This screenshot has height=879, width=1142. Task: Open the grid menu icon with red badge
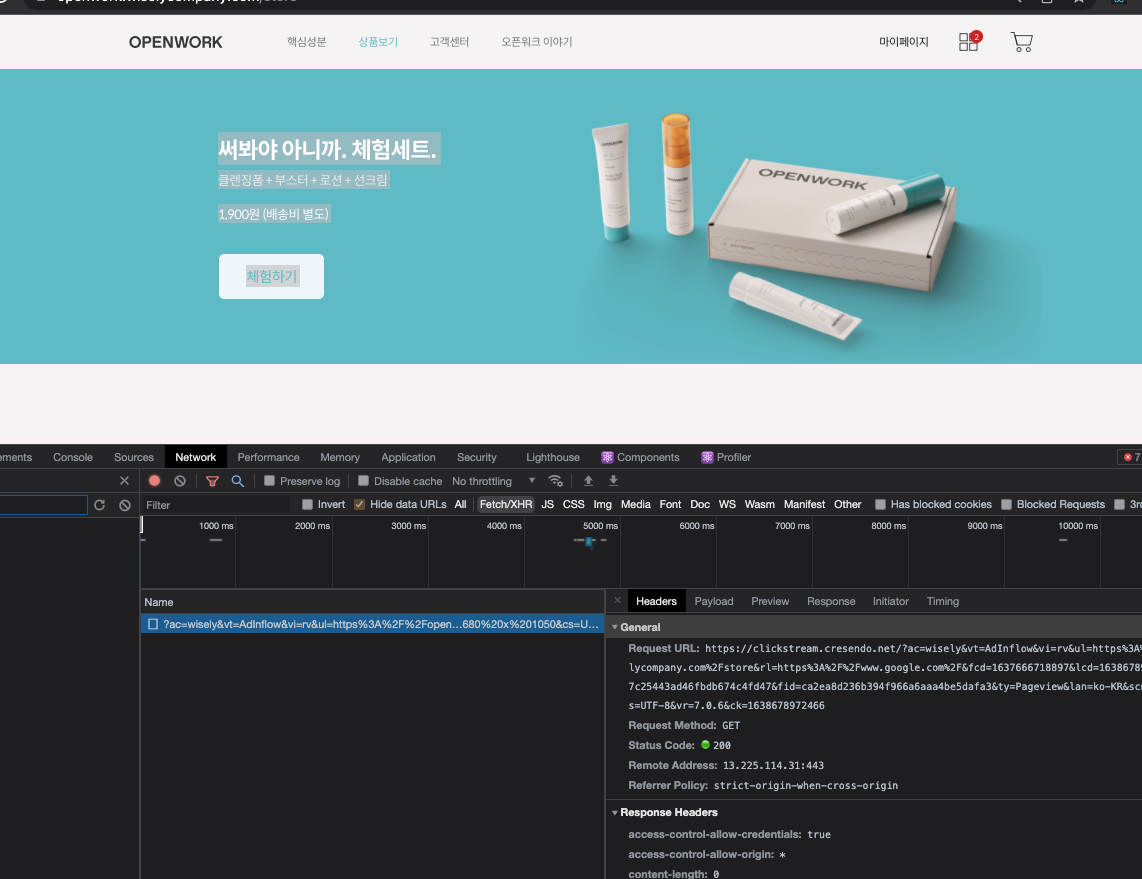point(969,42)
